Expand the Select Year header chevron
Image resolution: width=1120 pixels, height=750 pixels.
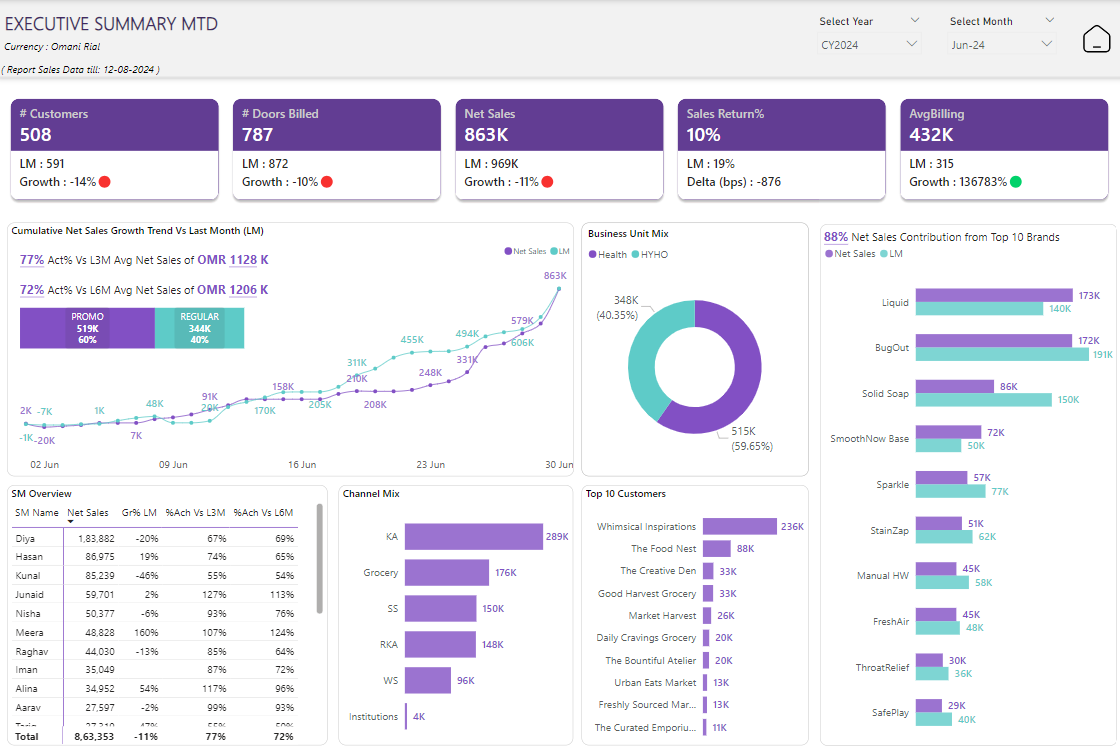(x=915, y=21)
